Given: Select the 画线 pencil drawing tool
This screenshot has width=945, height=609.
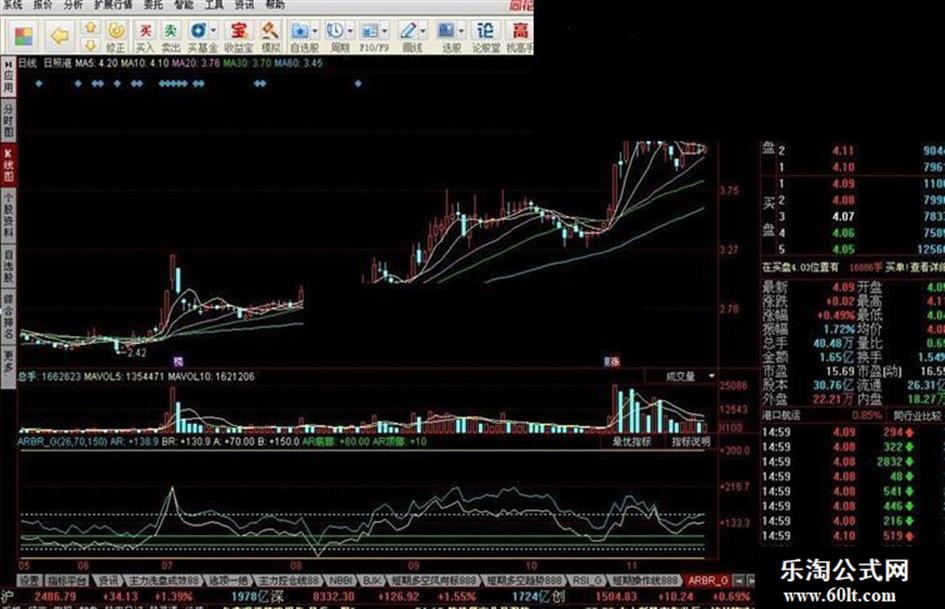Looking at the screenshot, I should point(408,30).
